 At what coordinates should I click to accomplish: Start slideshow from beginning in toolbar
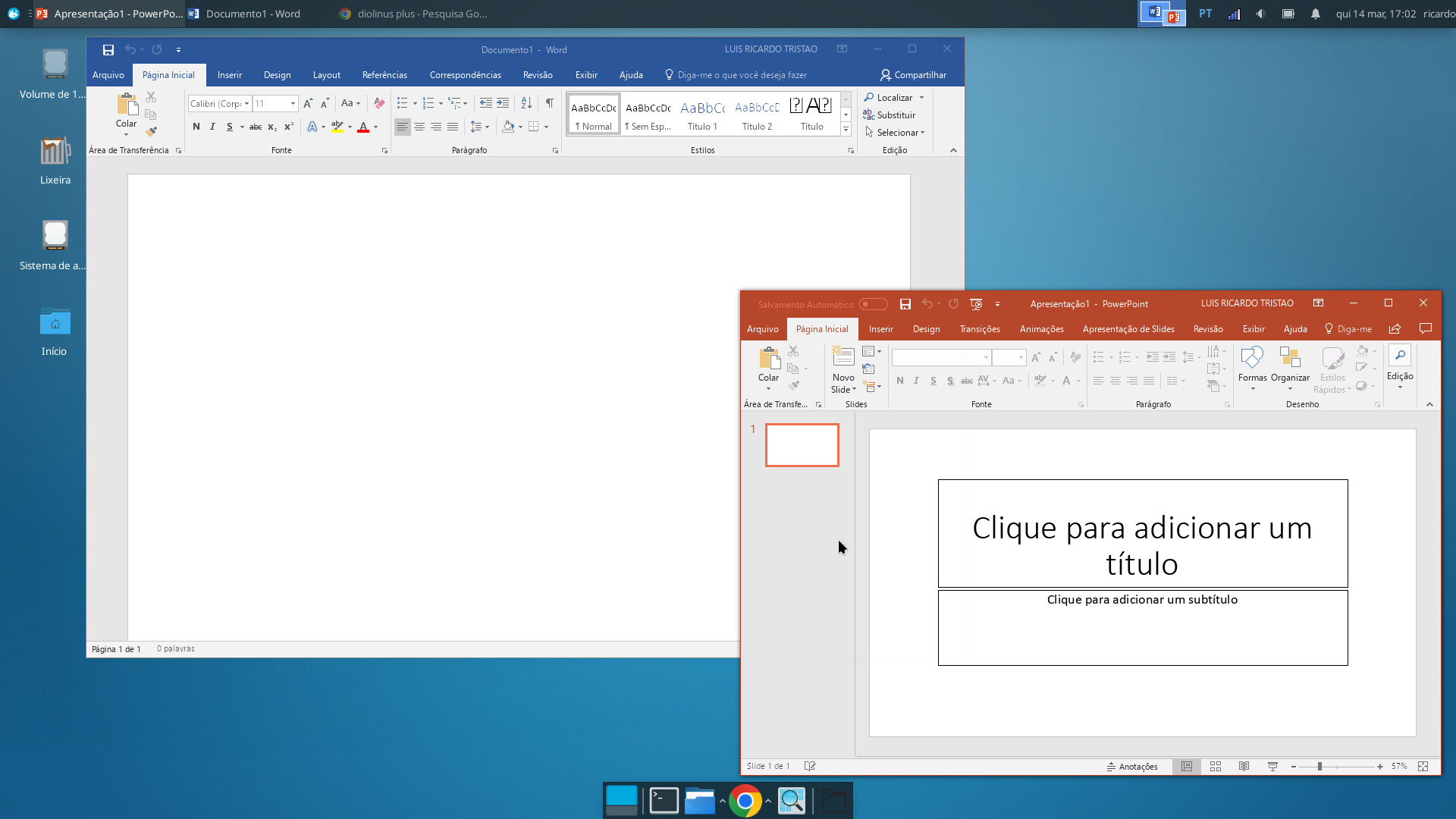976,304
